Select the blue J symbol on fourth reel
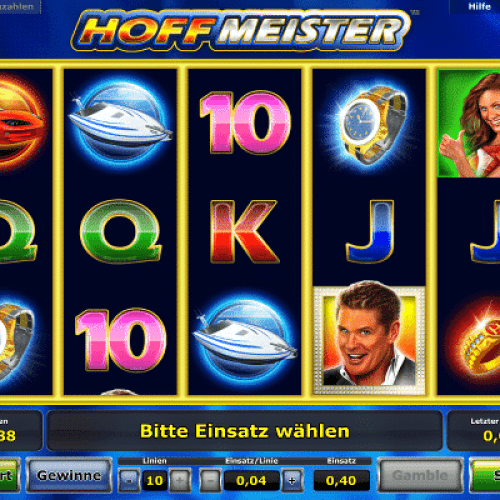The width and height of the screenshot is (500, 500). (x=370, y=231)
